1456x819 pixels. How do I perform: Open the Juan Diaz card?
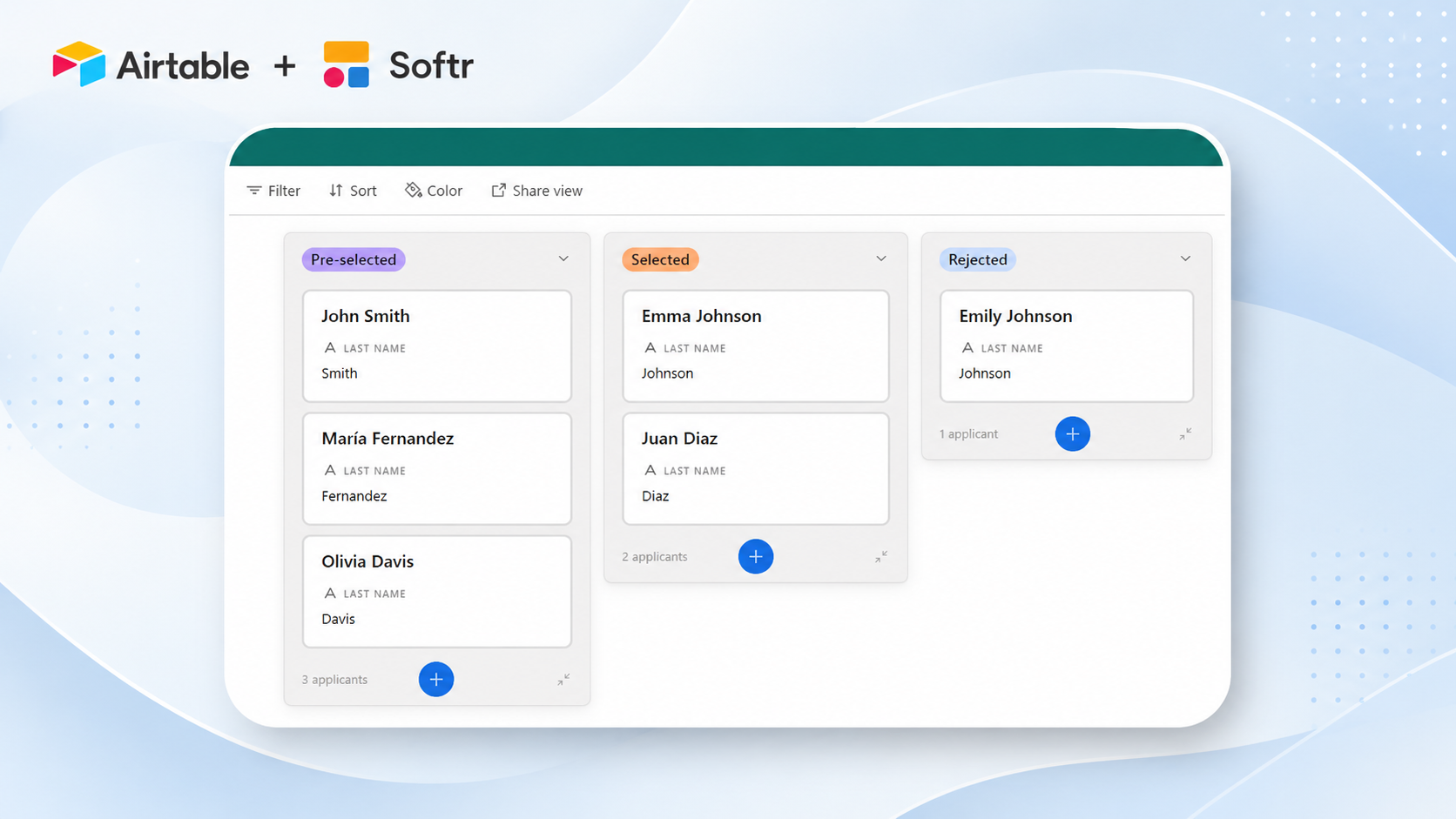[x=756, y=469]
